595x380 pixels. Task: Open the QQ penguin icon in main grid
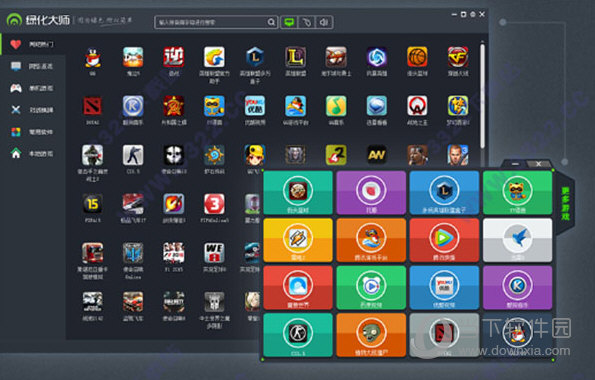pos(93,57)
